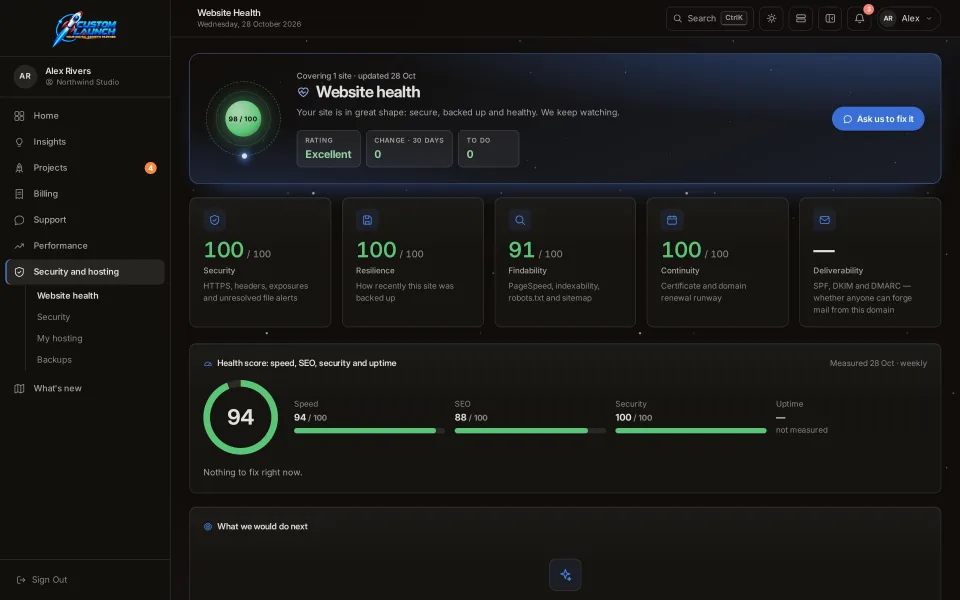
Task: Open the Performance page
Action: 85,246
